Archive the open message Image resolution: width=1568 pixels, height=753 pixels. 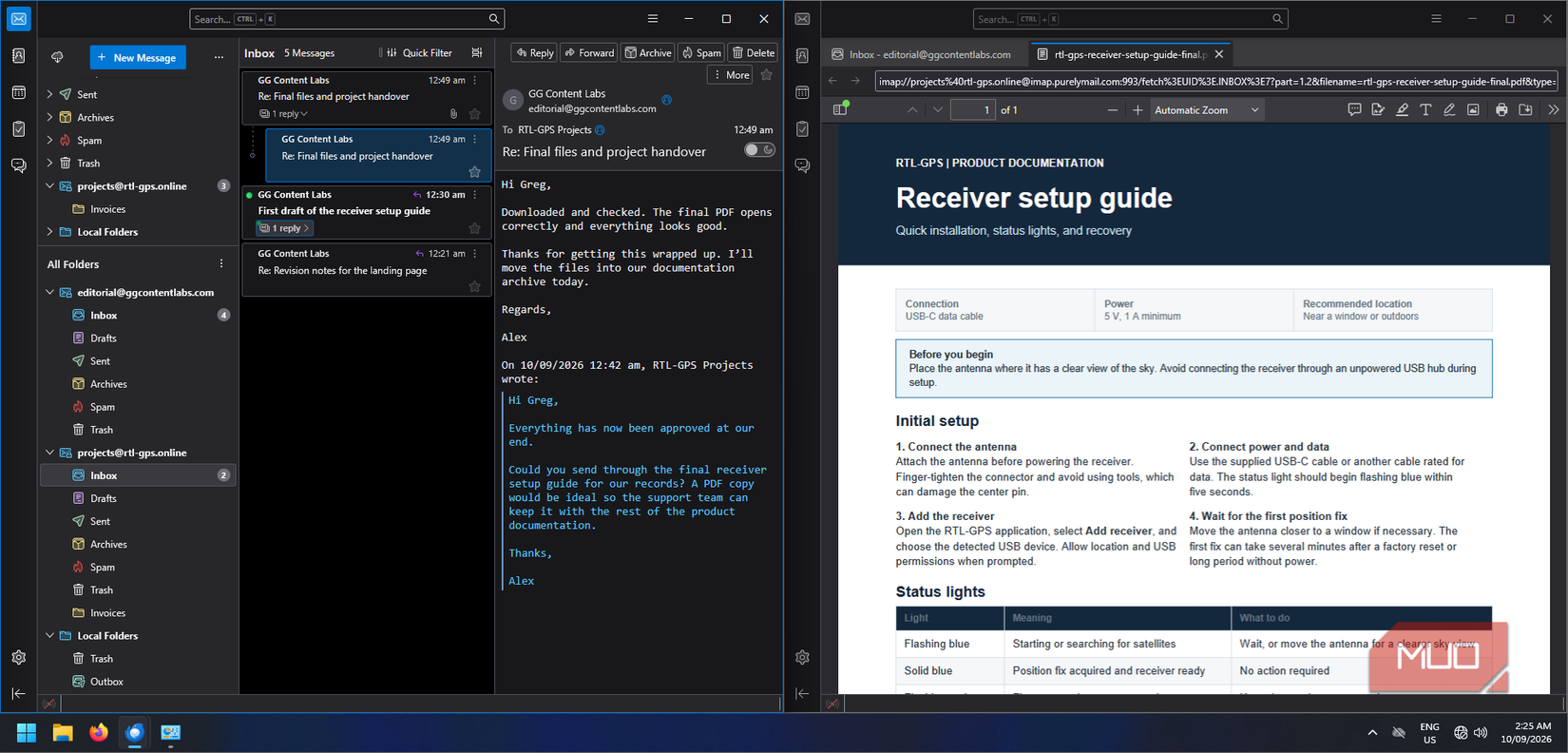[x=648, y=53]
